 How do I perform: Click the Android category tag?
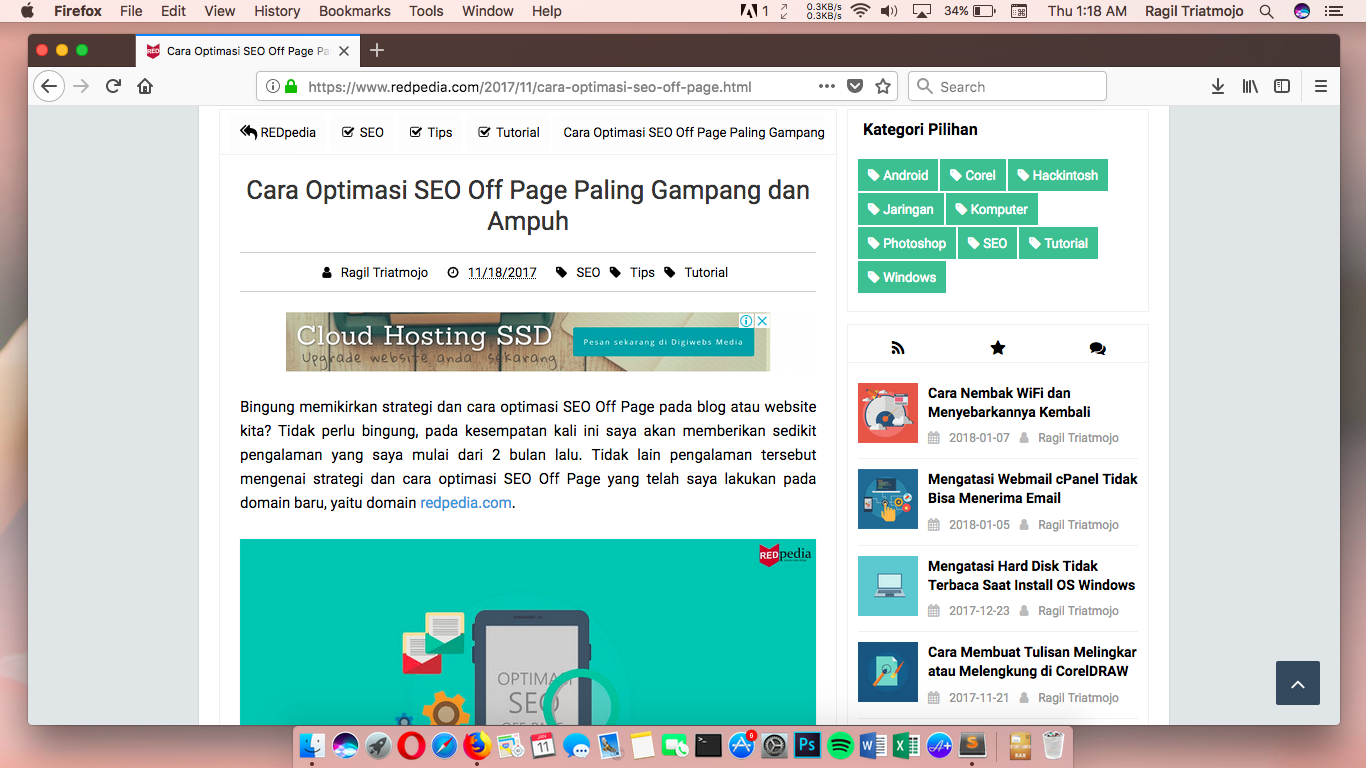point(897,174)
